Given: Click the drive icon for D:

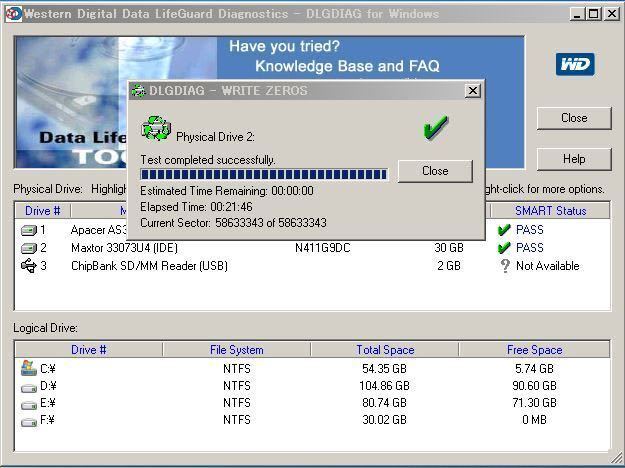Looking at the screenshot, I should coord(29,387).
